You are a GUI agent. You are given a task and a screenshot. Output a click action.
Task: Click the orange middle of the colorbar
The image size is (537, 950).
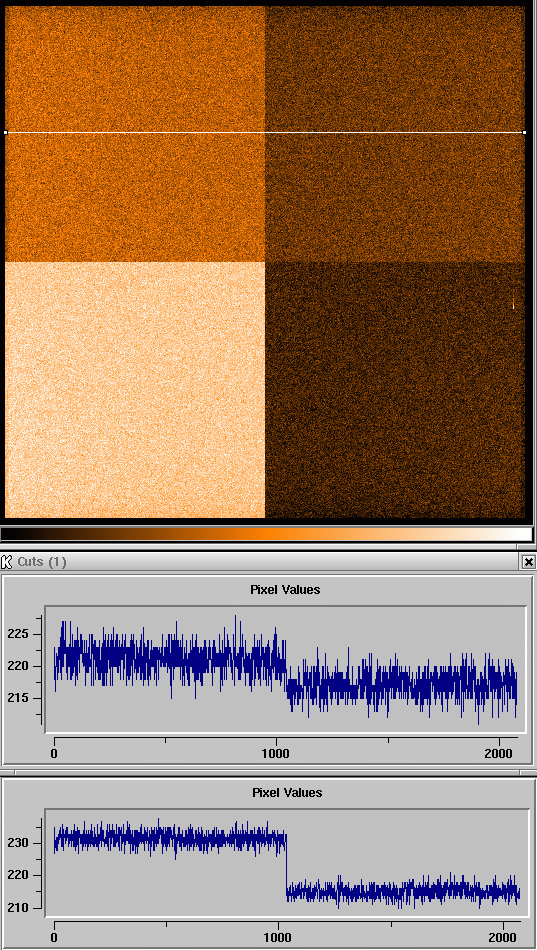[x=255, y=534]
